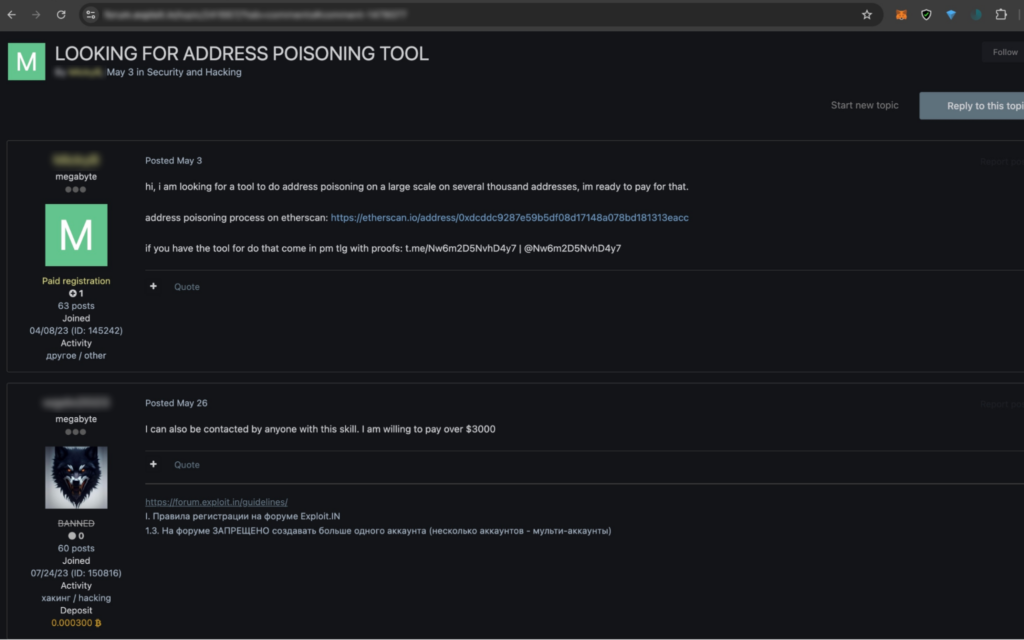Expand the first post's rating details
The image size is (1024, 640).
coord(76,293)
